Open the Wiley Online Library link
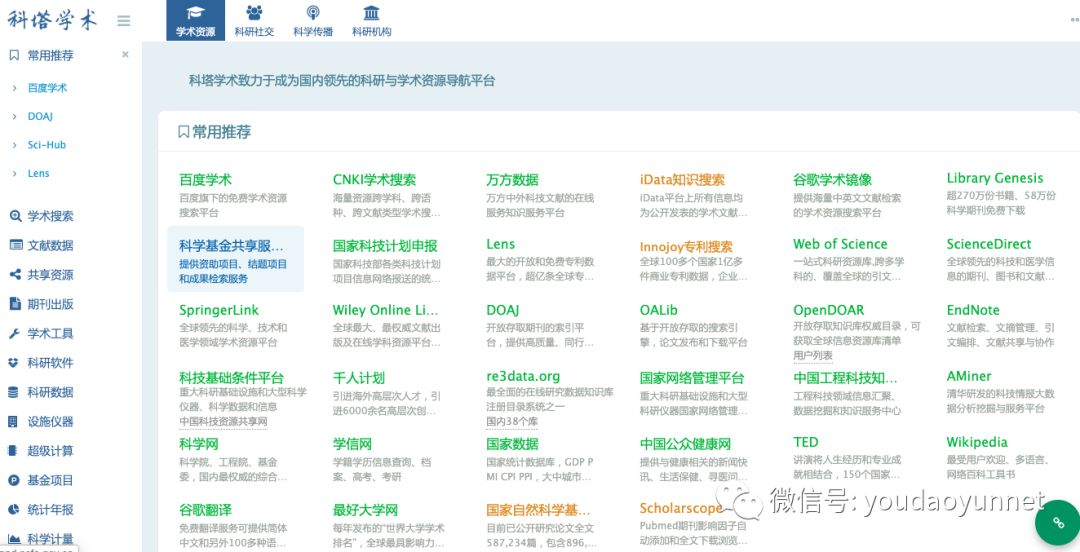 coord(385,310)
